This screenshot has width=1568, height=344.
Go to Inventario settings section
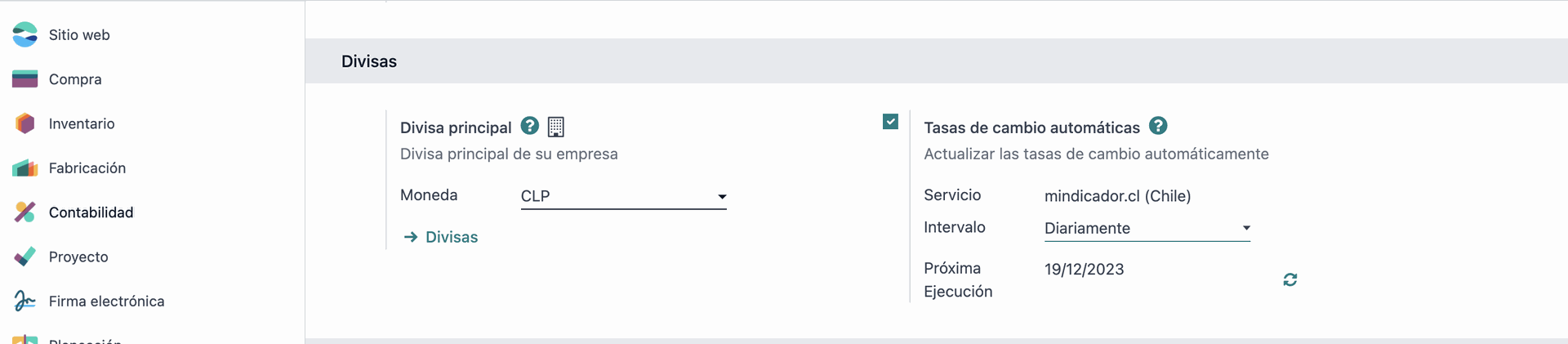[x=82, y=123]
